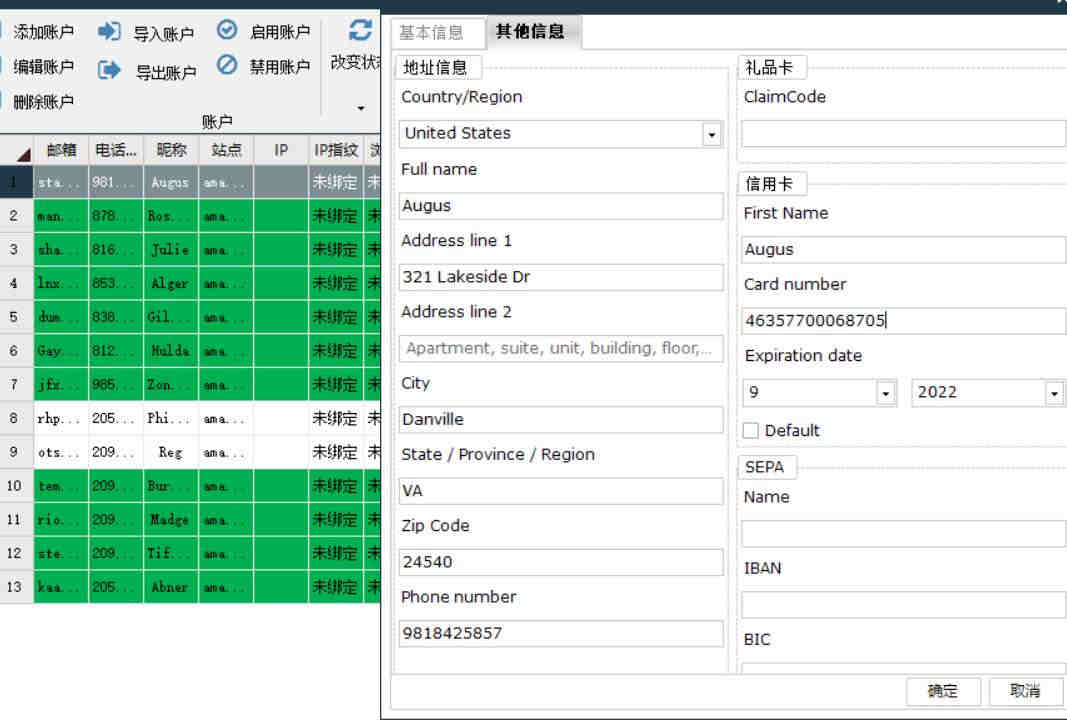This screenshot has width=1067, height=725.
Task: Click the Address line 1 input field
Action: point(561,277)
